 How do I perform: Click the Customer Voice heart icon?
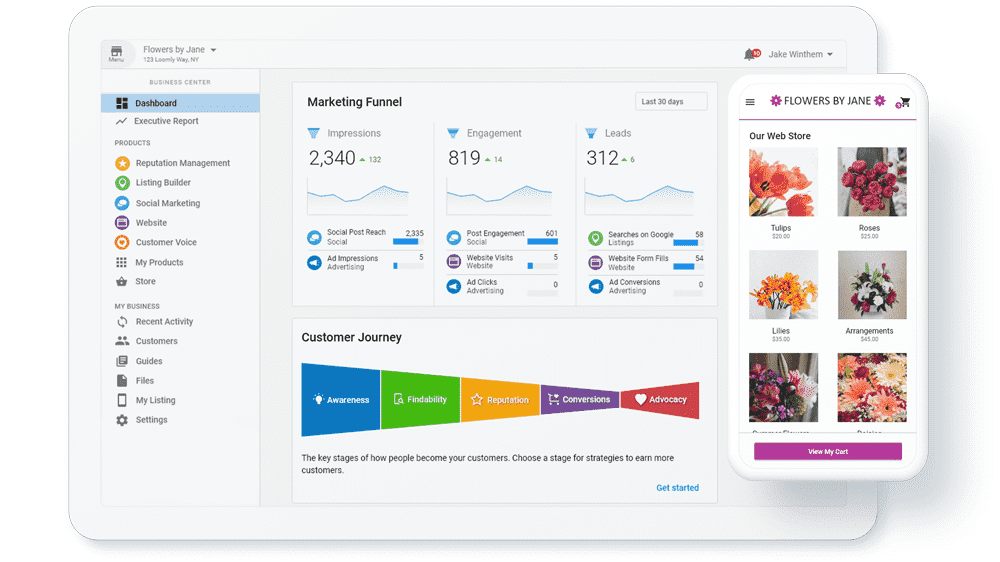[x=122, y=242]
